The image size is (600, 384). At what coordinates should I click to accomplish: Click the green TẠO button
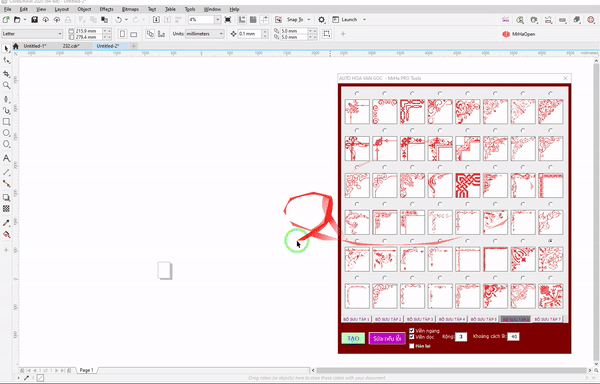pos(353,338)
